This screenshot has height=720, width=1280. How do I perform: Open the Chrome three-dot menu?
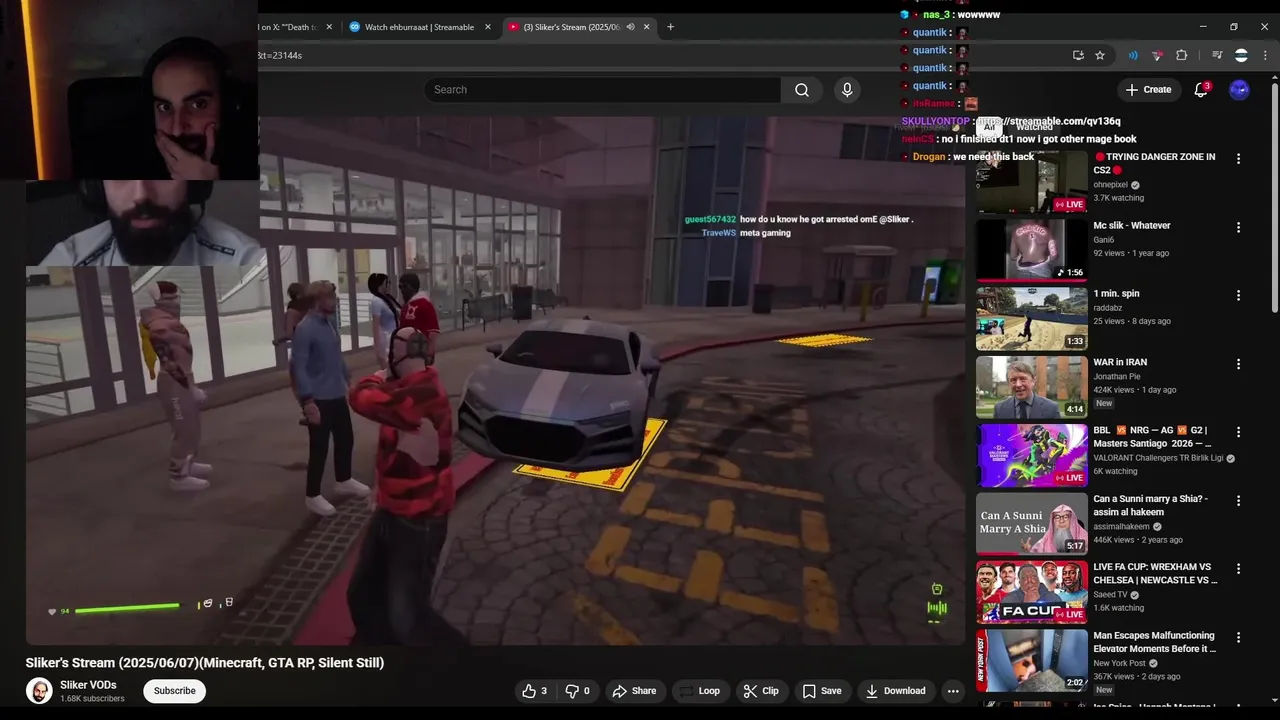pyautogui.click(x=1265, y=55)
